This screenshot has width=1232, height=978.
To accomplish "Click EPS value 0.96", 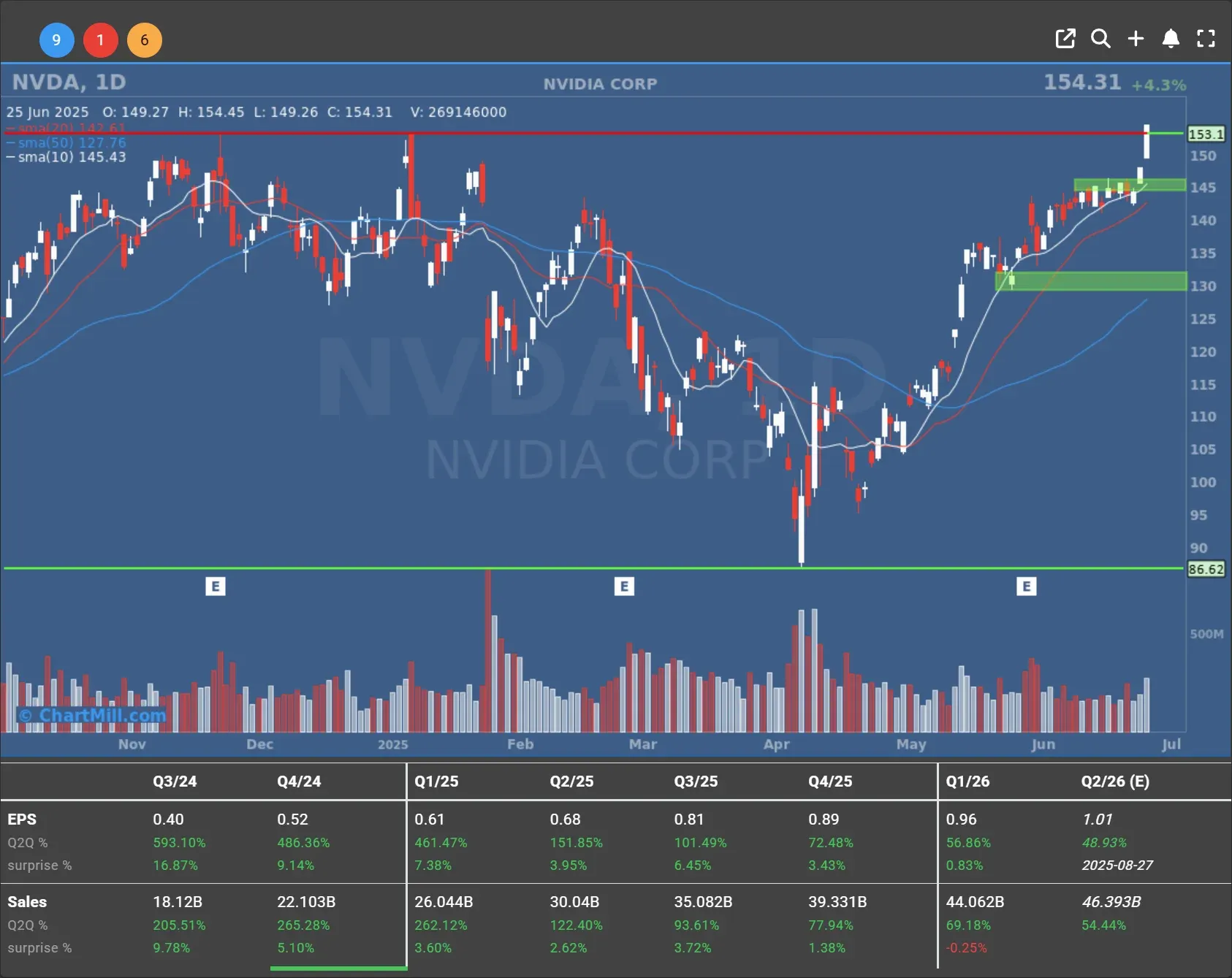I will coord(961,820).
